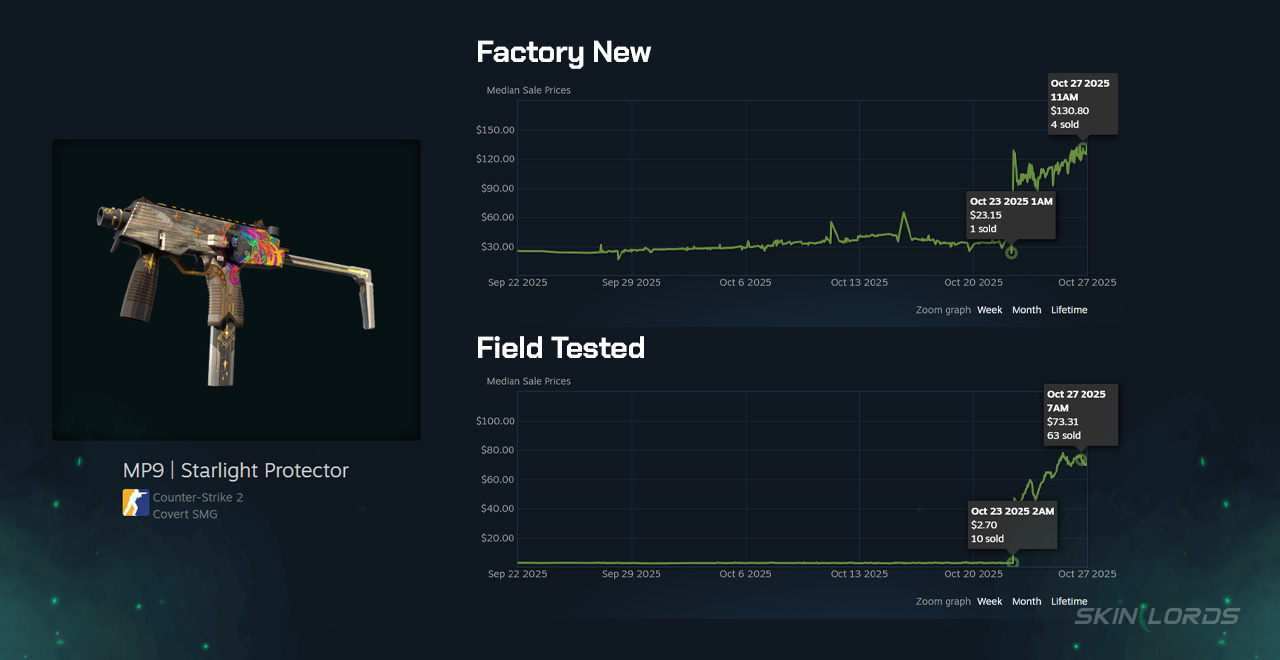The width and height of the screenshot is (1280, 660).
Task: Zoom Factory New graph to Month
Action: tap(1026, 310)
